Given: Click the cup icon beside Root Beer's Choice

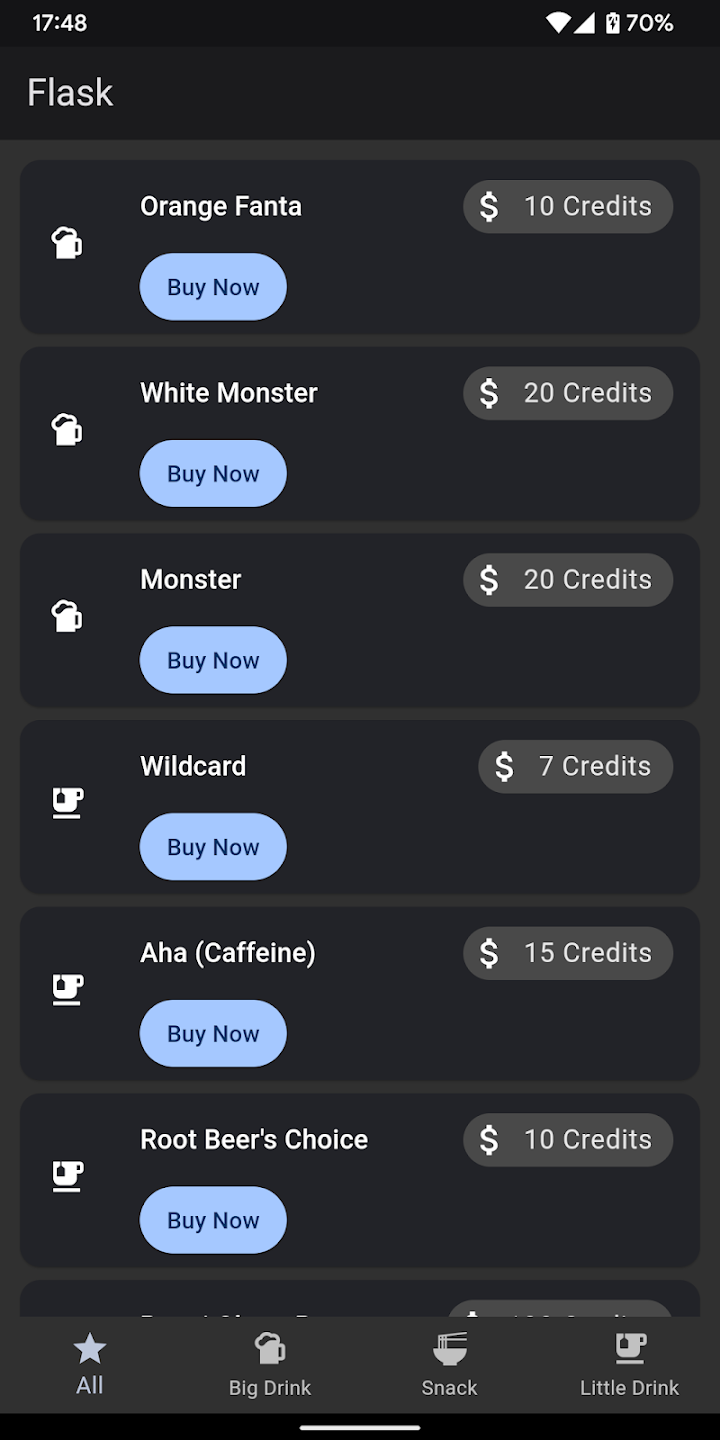Looking at the screenshot, I should click(67, 1176).
